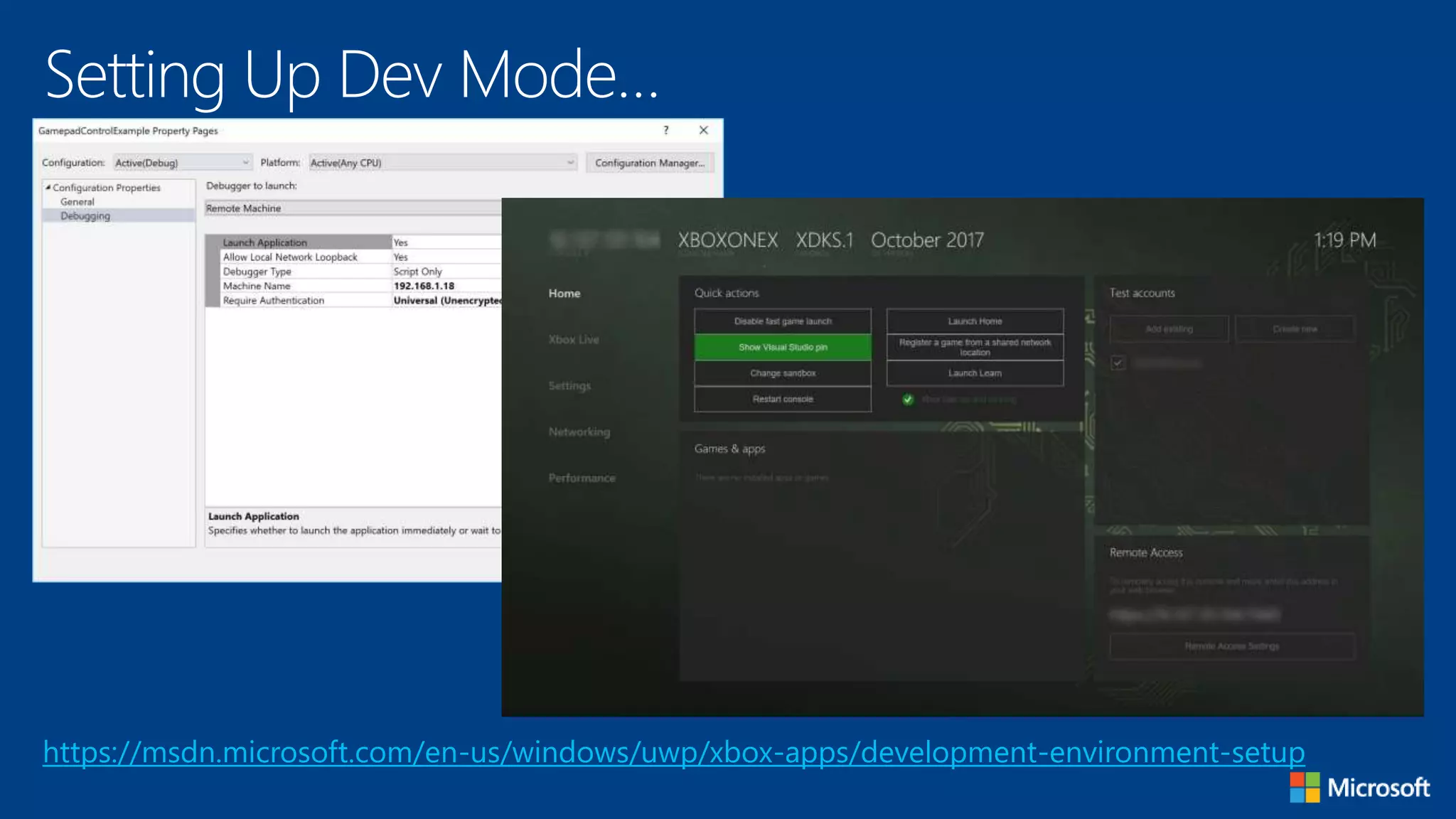Image resolution: width=1456 pixels, height=819 pixels.
Task: Click the October 2017 OS version header
Action: pos(927,240)
